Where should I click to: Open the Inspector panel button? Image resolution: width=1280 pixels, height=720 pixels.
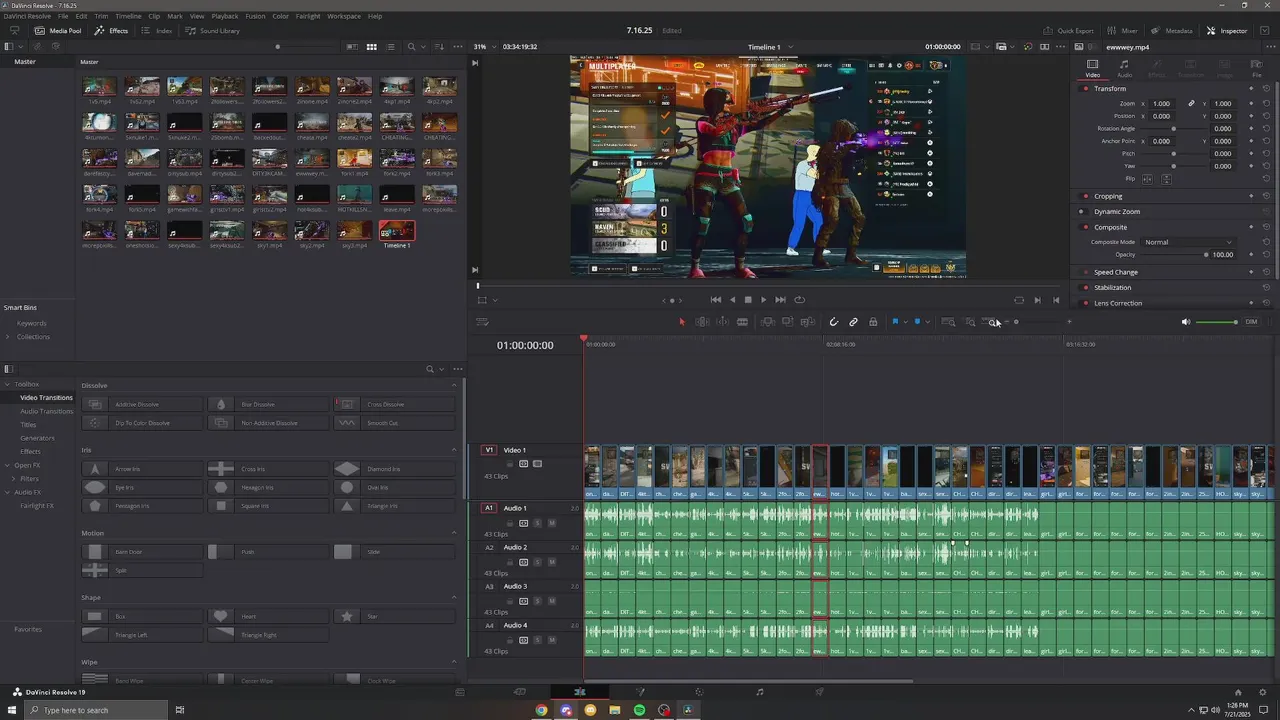tap(1227, 31)
